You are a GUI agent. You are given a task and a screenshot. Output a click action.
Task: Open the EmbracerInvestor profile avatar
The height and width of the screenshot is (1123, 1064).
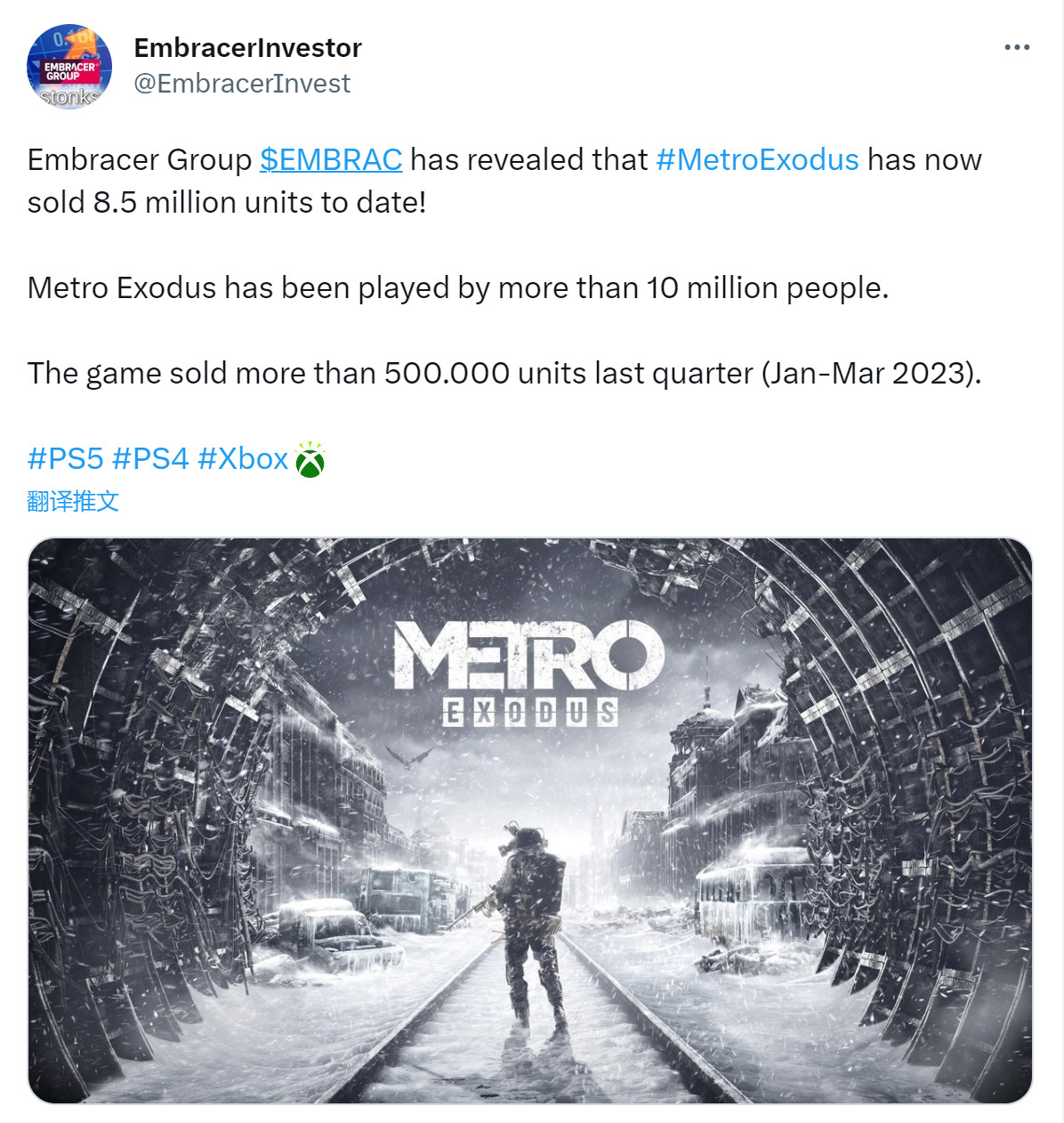(69, 67)
